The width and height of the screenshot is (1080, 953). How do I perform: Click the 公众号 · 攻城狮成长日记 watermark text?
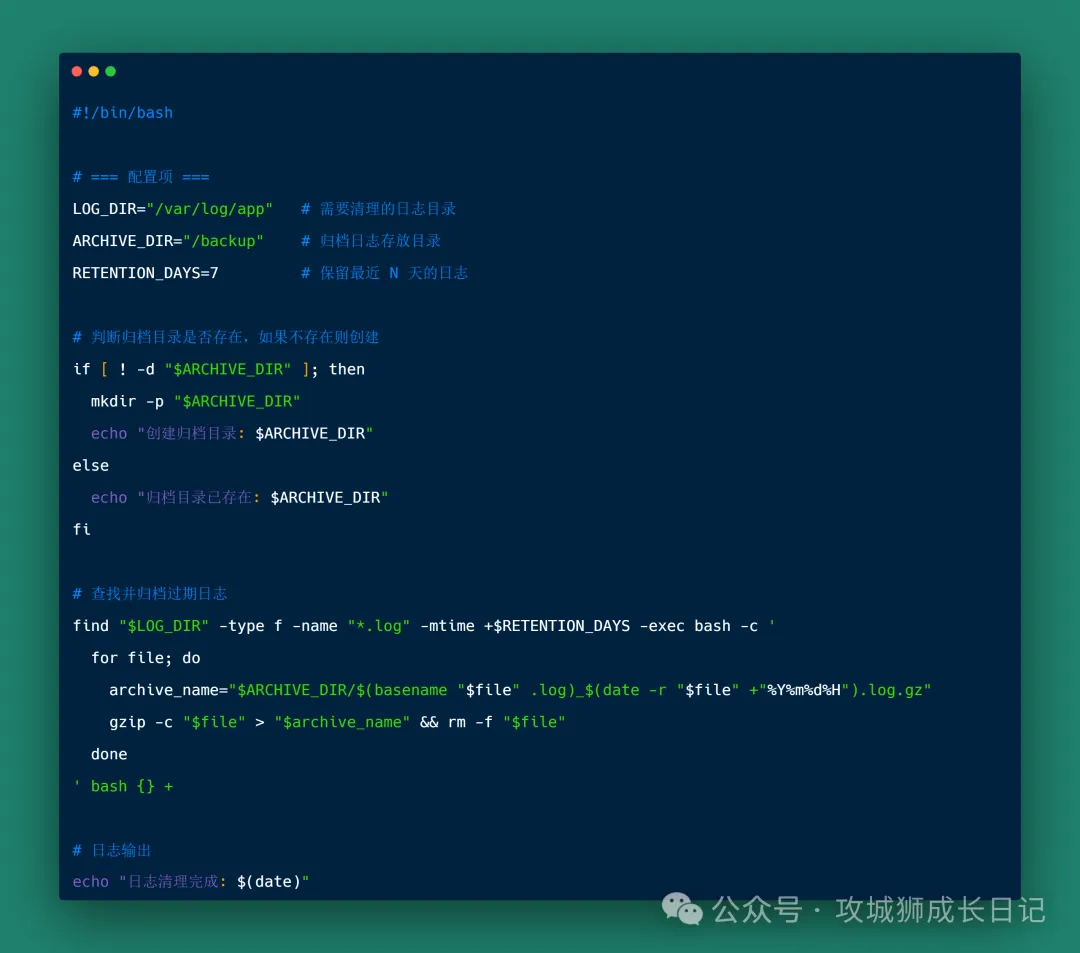878,910
